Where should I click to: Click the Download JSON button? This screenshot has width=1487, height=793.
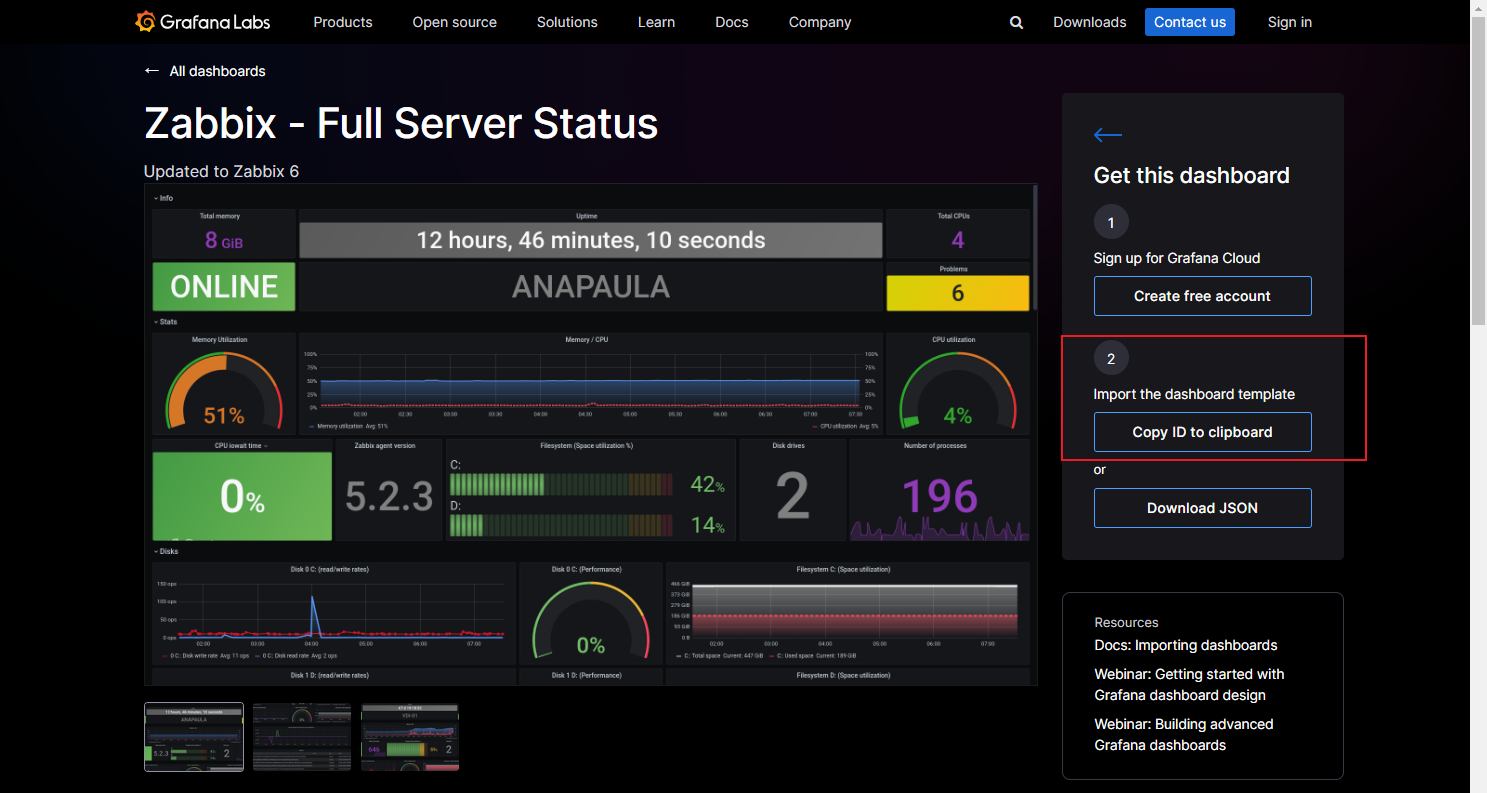1202,508
